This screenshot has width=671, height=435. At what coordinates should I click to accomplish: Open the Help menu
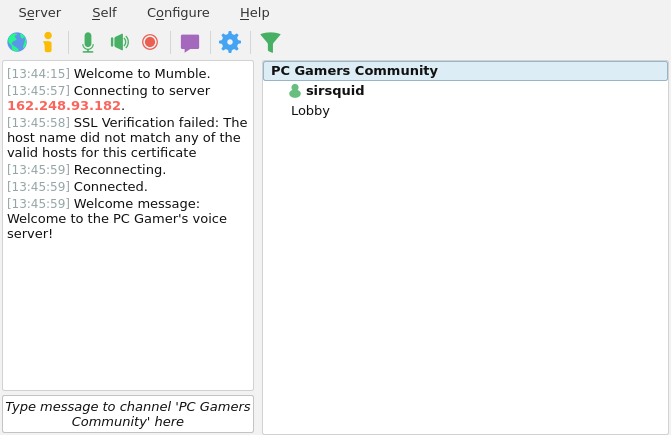pos(254,13)
